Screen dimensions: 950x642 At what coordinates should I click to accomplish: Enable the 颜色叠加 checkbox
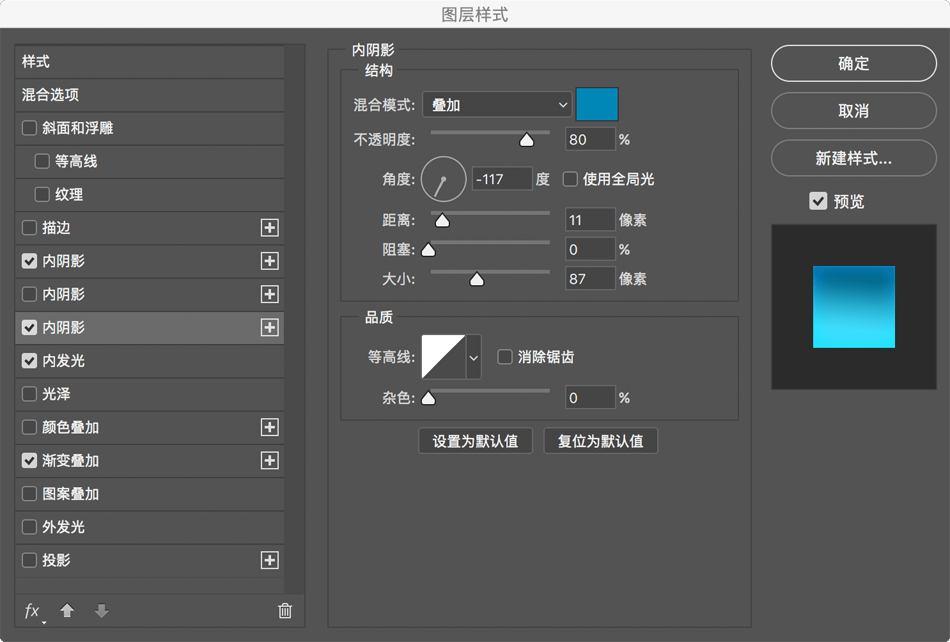(29, 428)
